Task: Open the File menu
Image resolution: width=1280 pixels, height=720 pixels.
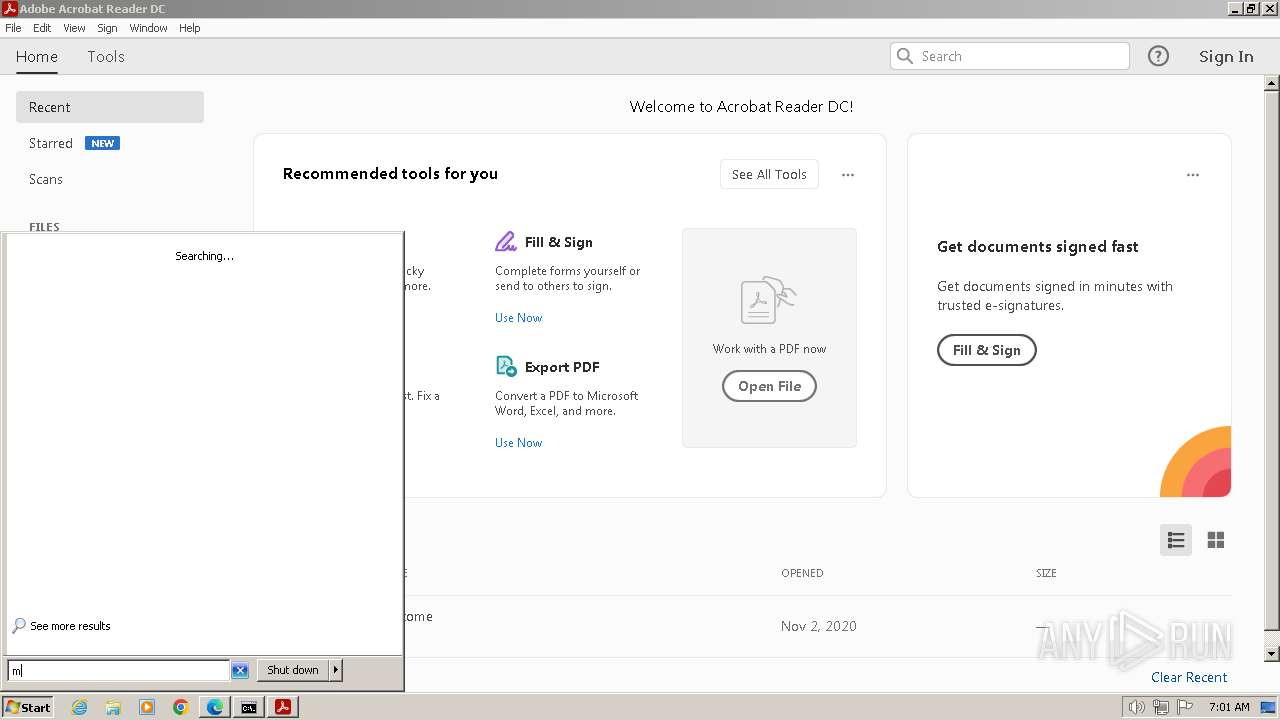Action: tap(13, 28)
